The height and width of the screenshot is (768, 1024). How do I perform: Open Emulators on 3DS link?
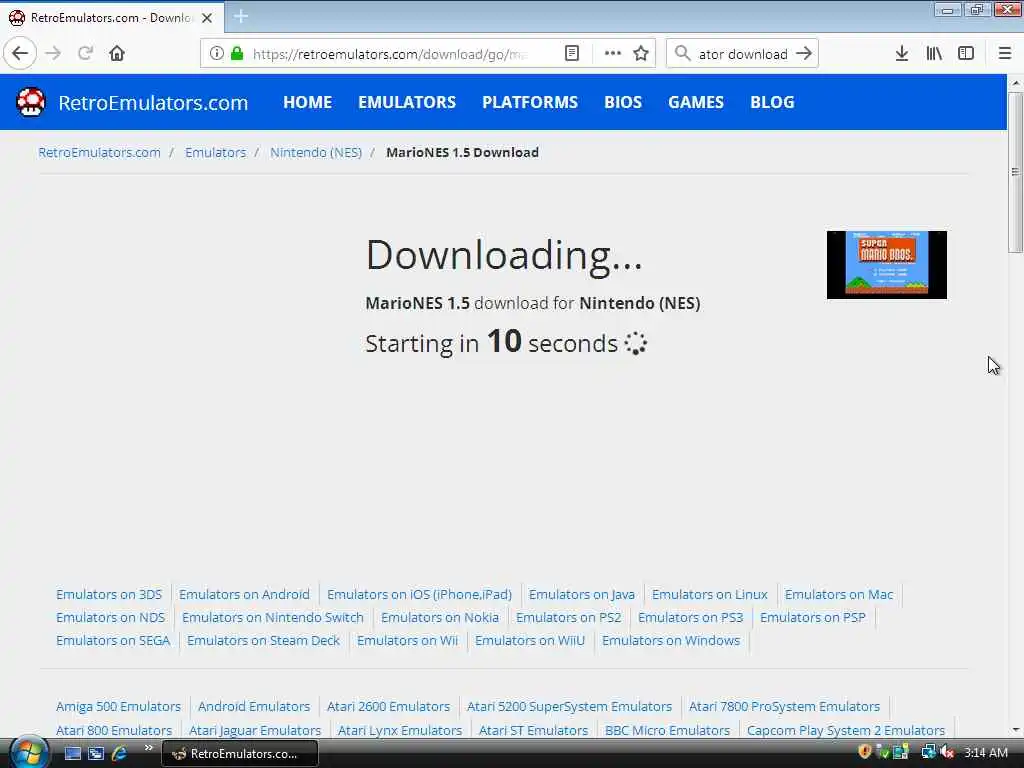click(x=109, y=594)
